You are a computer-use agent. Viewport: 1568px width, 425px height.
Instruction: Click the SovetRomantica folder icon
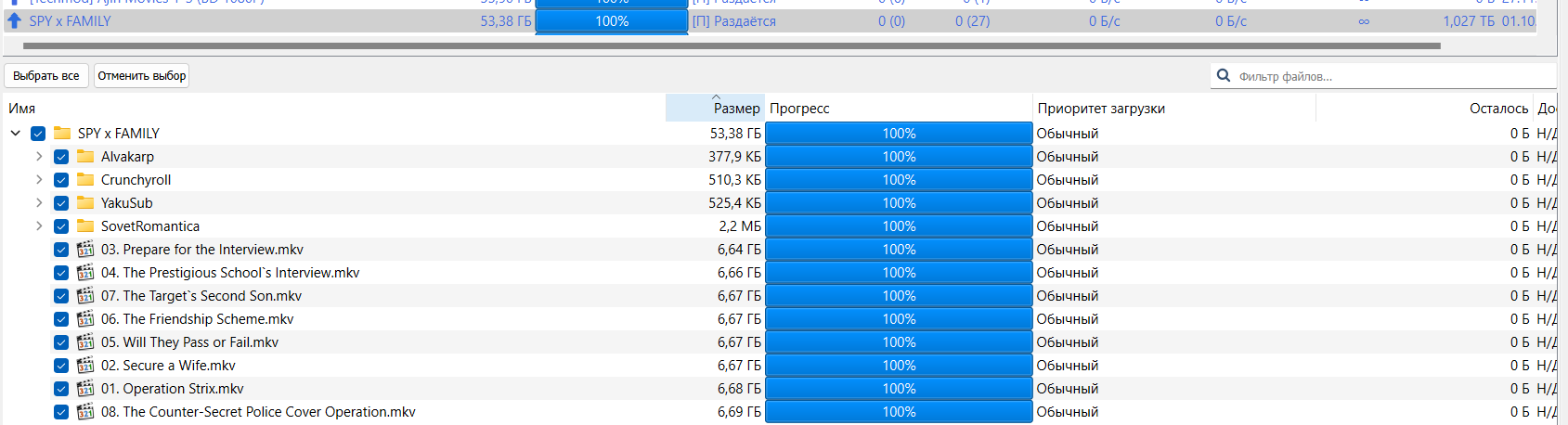[85, 226]
